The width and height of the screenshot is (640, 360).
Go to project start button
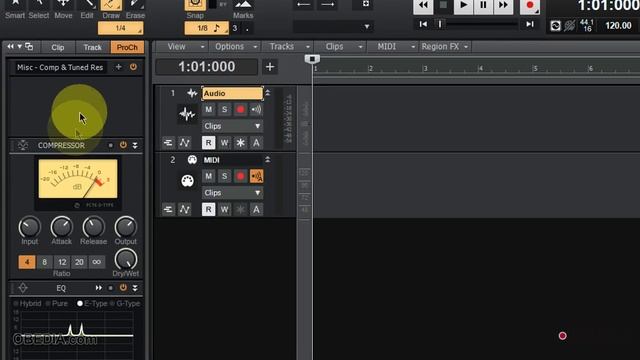tap(423, 24)
